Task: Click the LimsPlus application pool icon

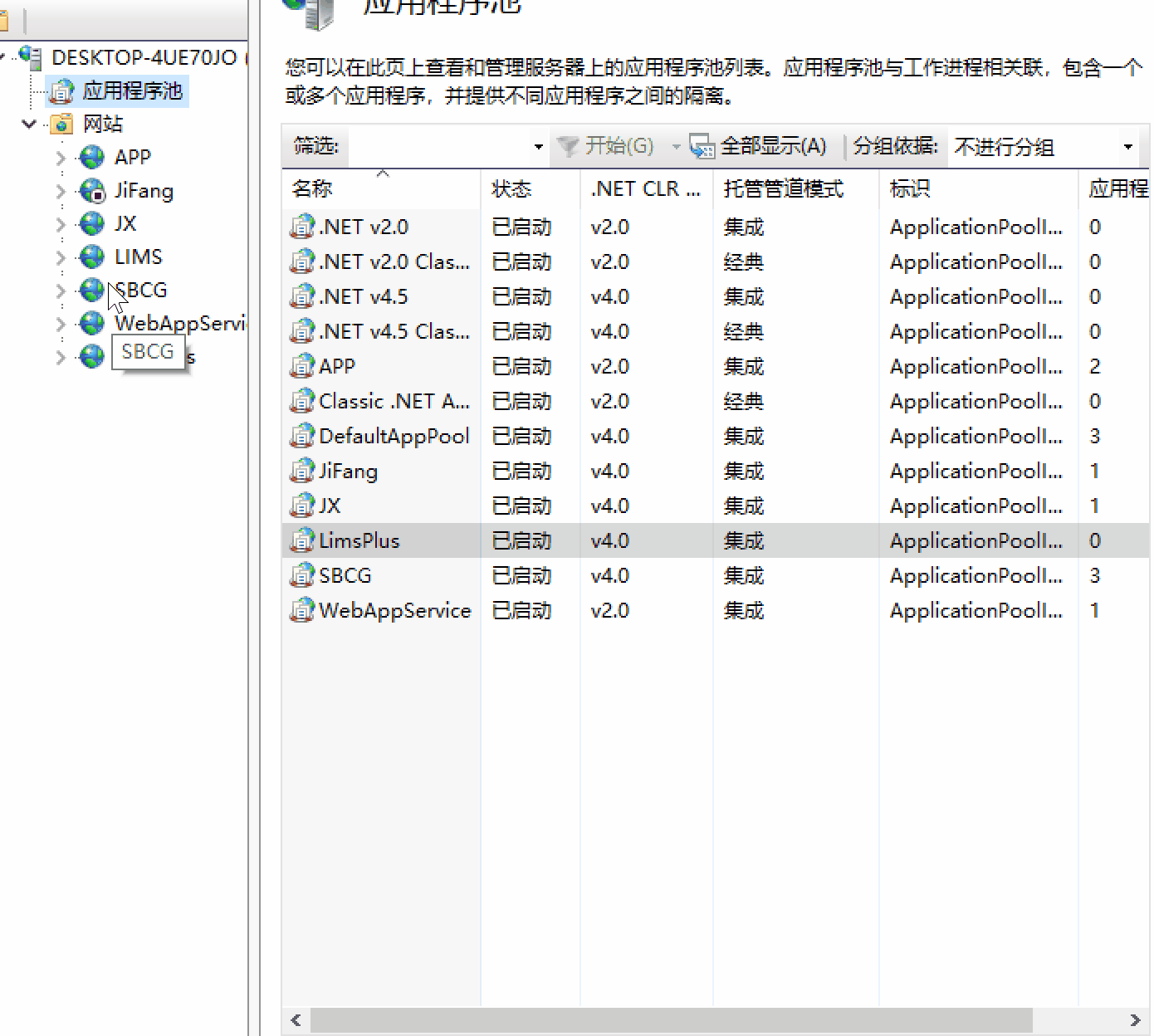Action: [x=301, y=540]
